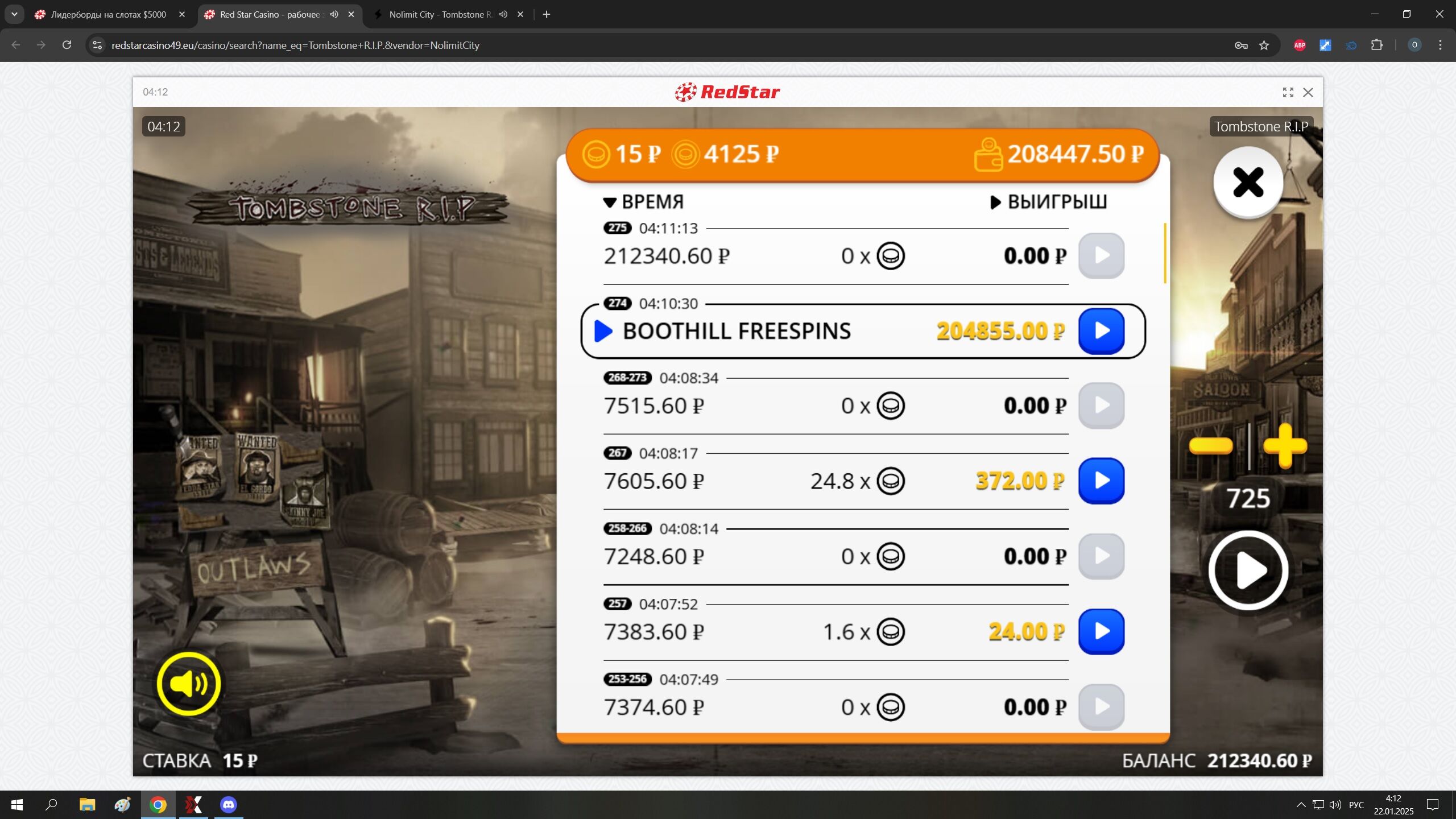
Task: Increase the value with the yellow plus
Action: point(1285,446)
